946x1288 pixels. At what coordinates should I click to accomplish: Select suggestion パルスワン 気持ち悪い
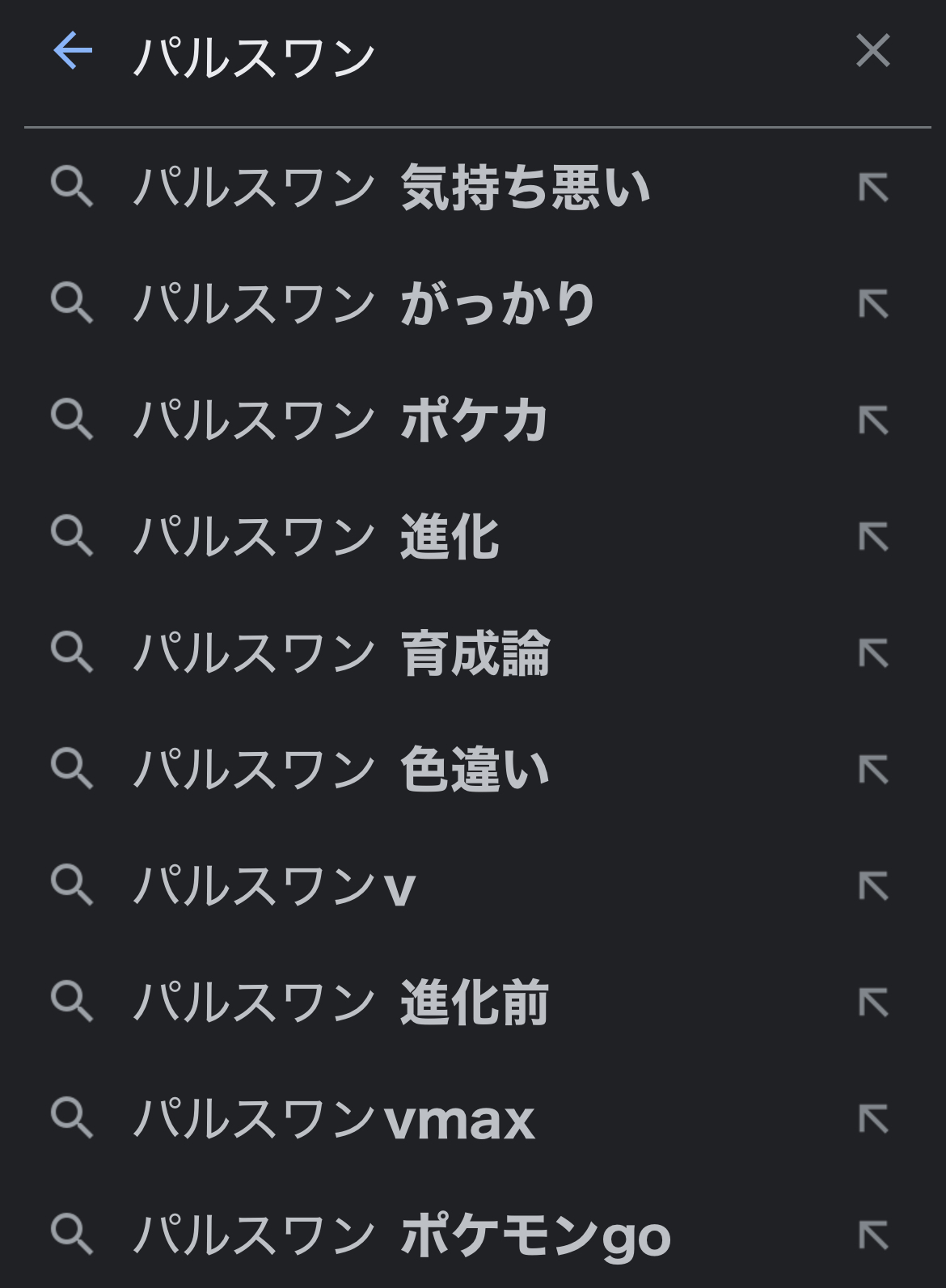coord(392,188)
